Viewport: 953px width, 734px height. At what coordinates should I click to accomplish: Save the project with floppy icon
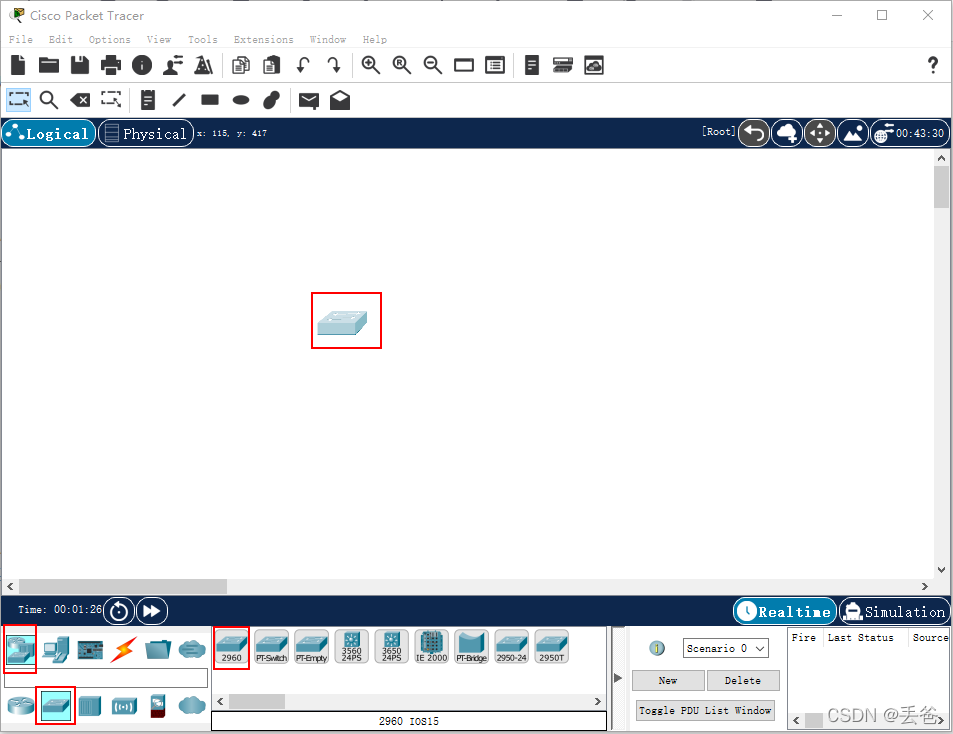(x=80, y=64)
